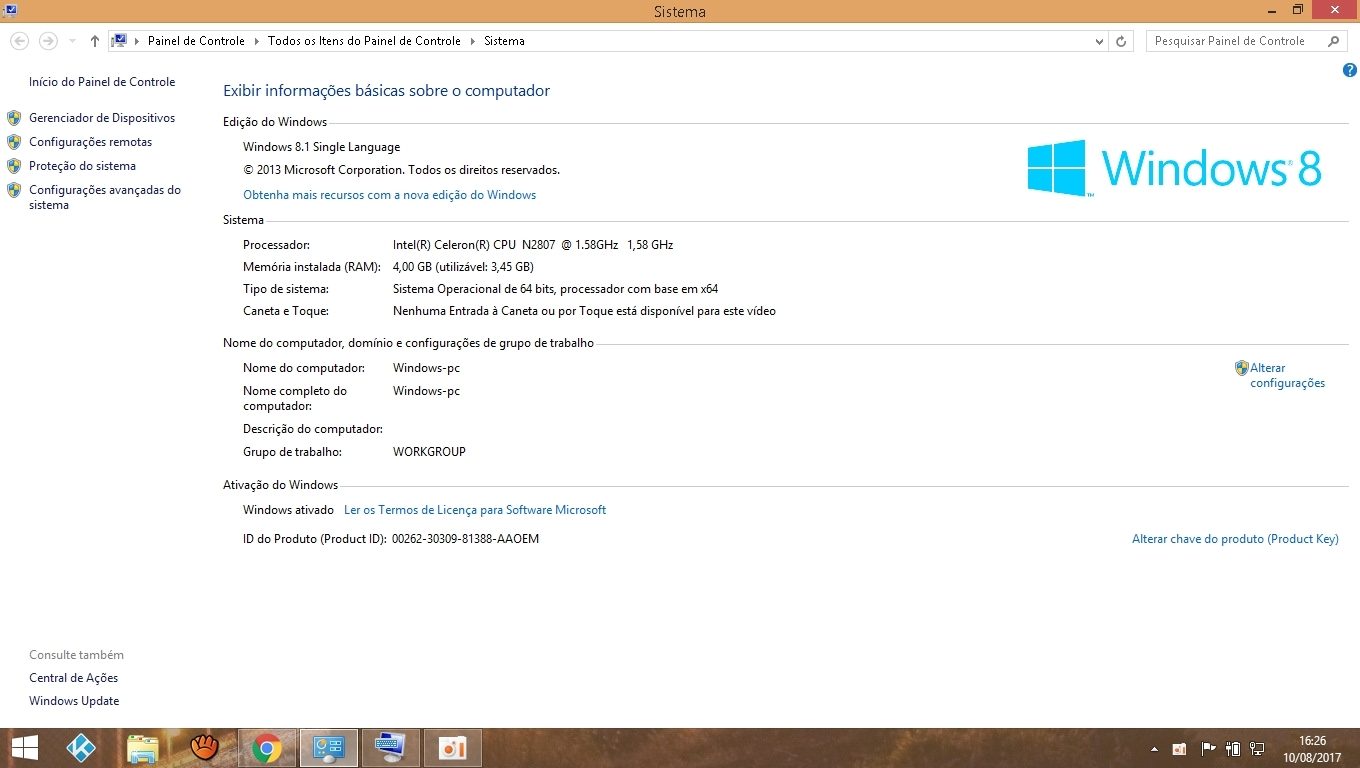This screenshot has height=768, width=1360.
Task: Open File Explorer from the taskbar
Action: pyautogui.click(x=143, y=748)
